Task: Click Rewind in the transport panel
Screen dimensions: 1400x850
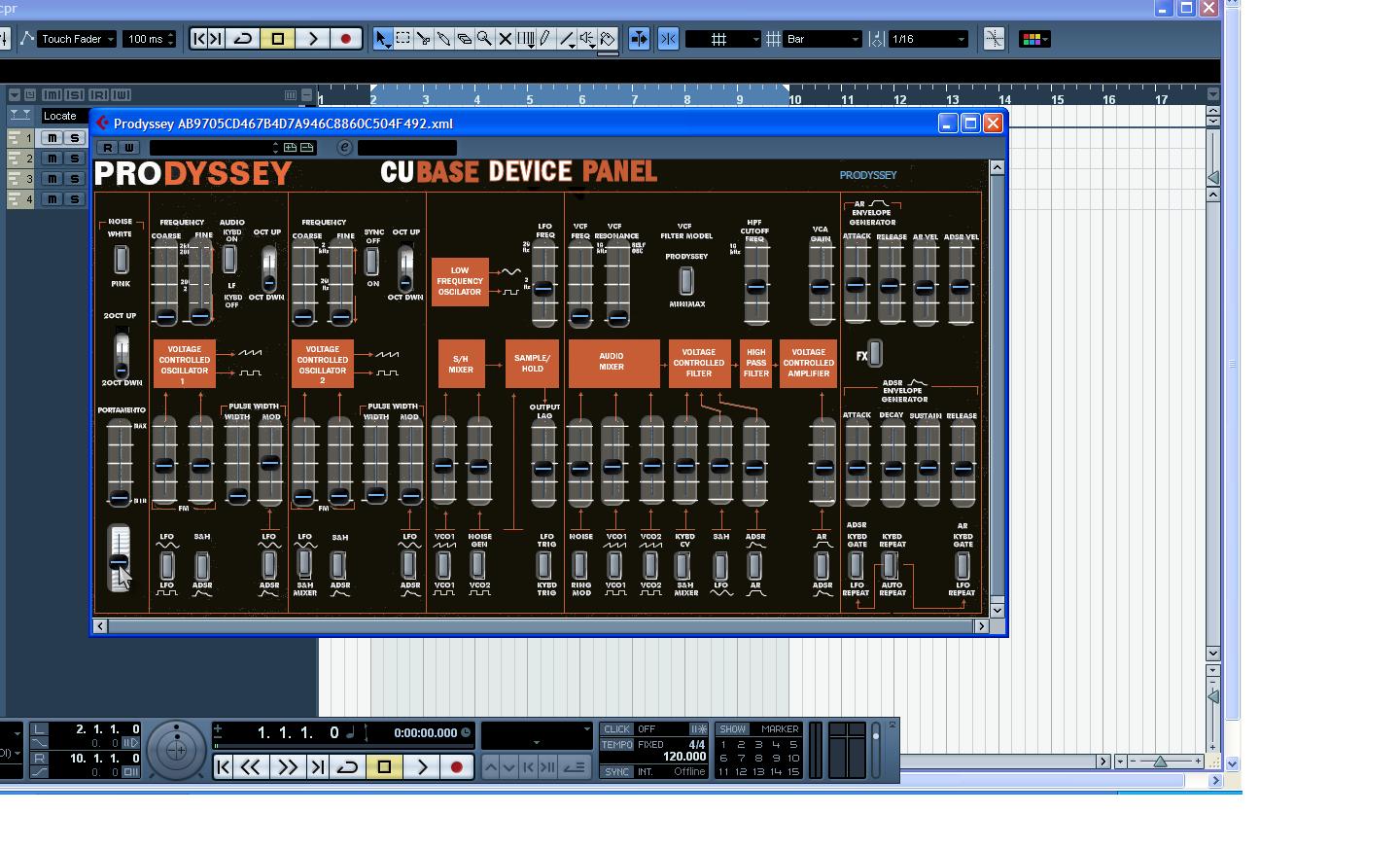Action: 250,767
